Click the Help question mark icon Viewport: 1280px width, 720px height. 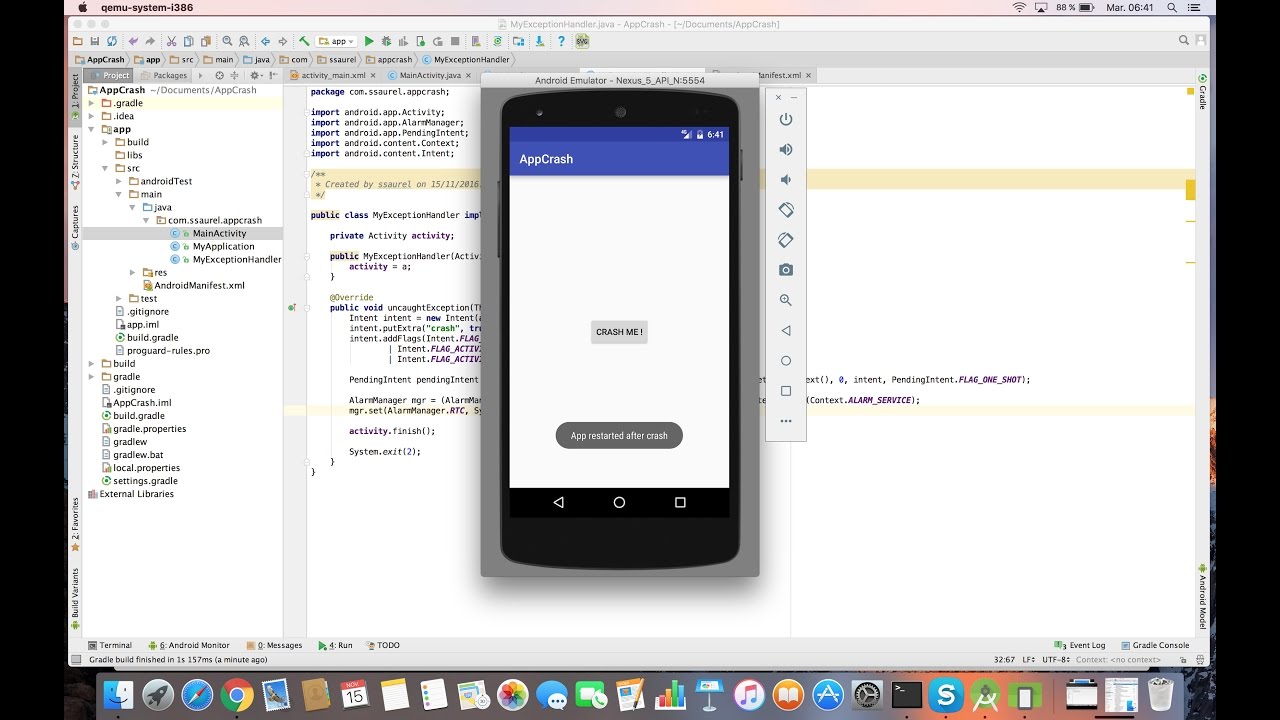[561, 41]
